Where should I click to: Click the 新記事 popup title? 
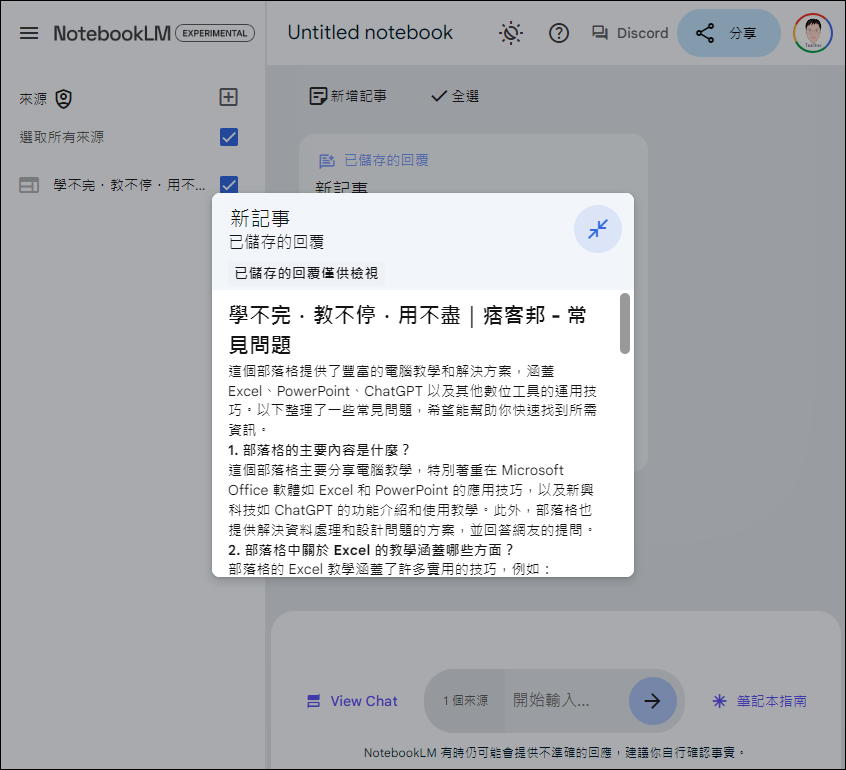260,219
